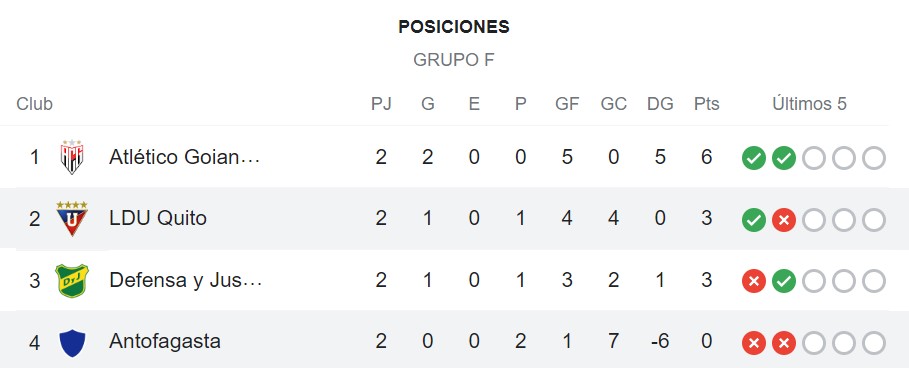Open the Atlético Goianiense team name
The height and width of the screenshot is (368, 909).
click(x=185, y=157)
